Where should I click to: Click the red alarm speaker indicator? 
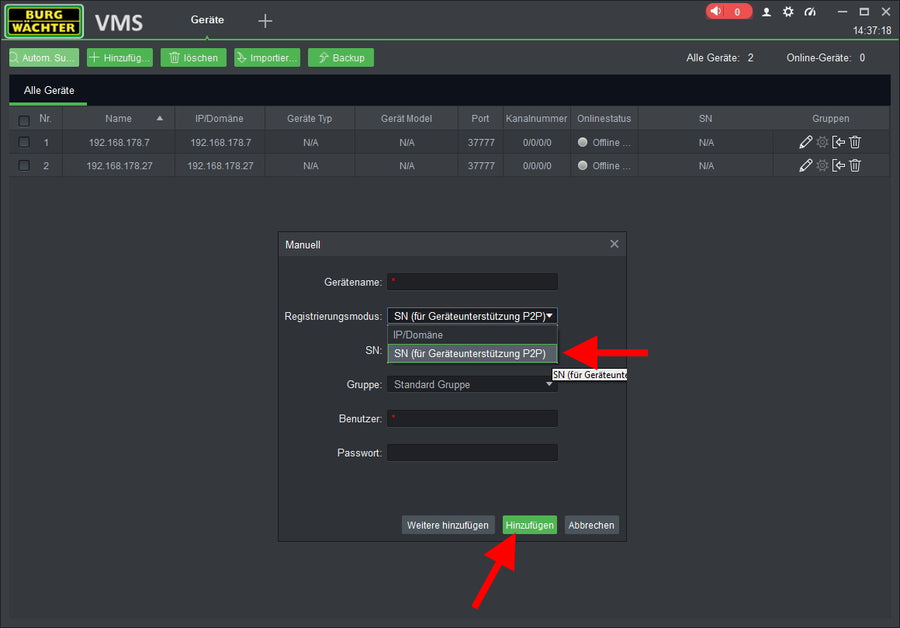tap(728, 12)
